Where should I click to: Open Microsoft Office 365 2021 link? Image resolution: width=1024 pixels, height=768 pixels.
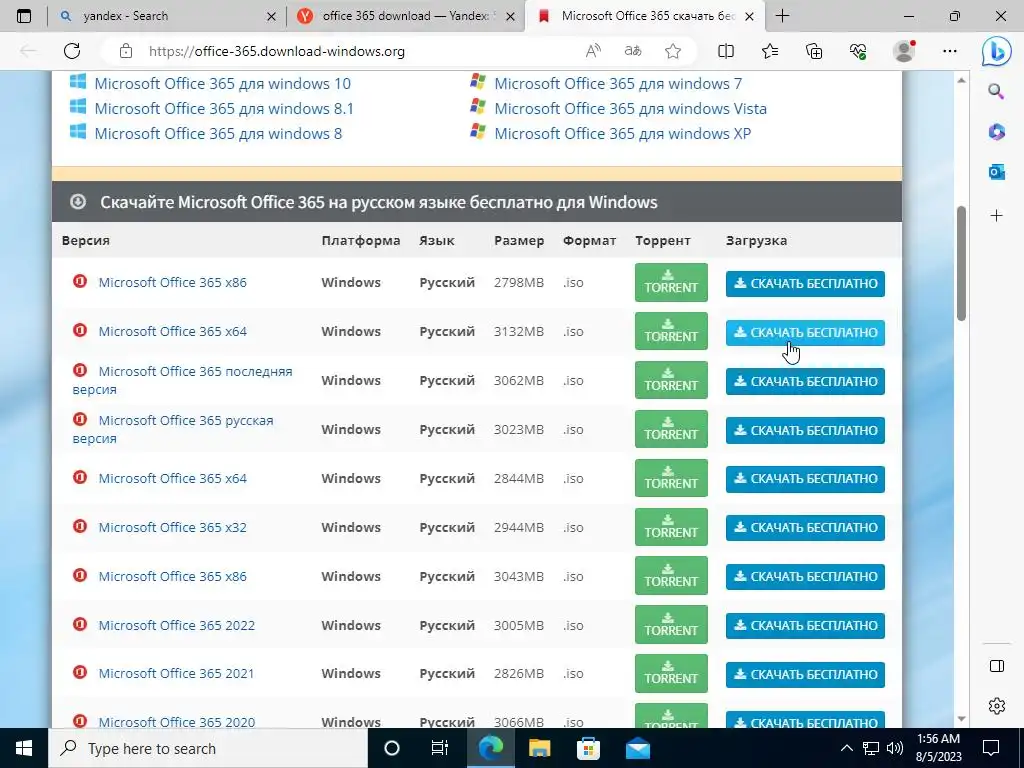click(176, 673)
